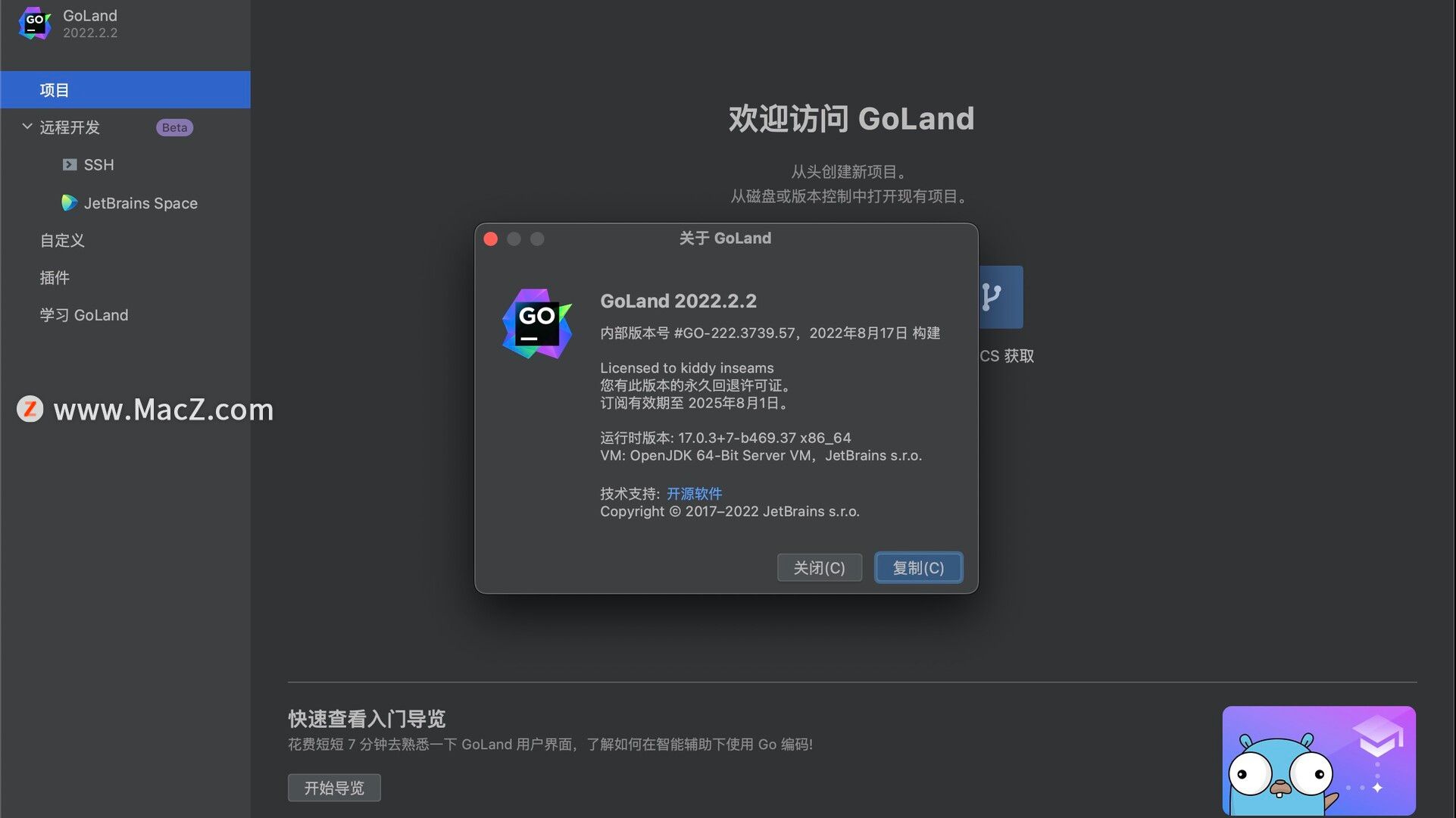Screen dimensions: 1456x818
Task: Click the 复制(C) button
Action: point(918,567)
